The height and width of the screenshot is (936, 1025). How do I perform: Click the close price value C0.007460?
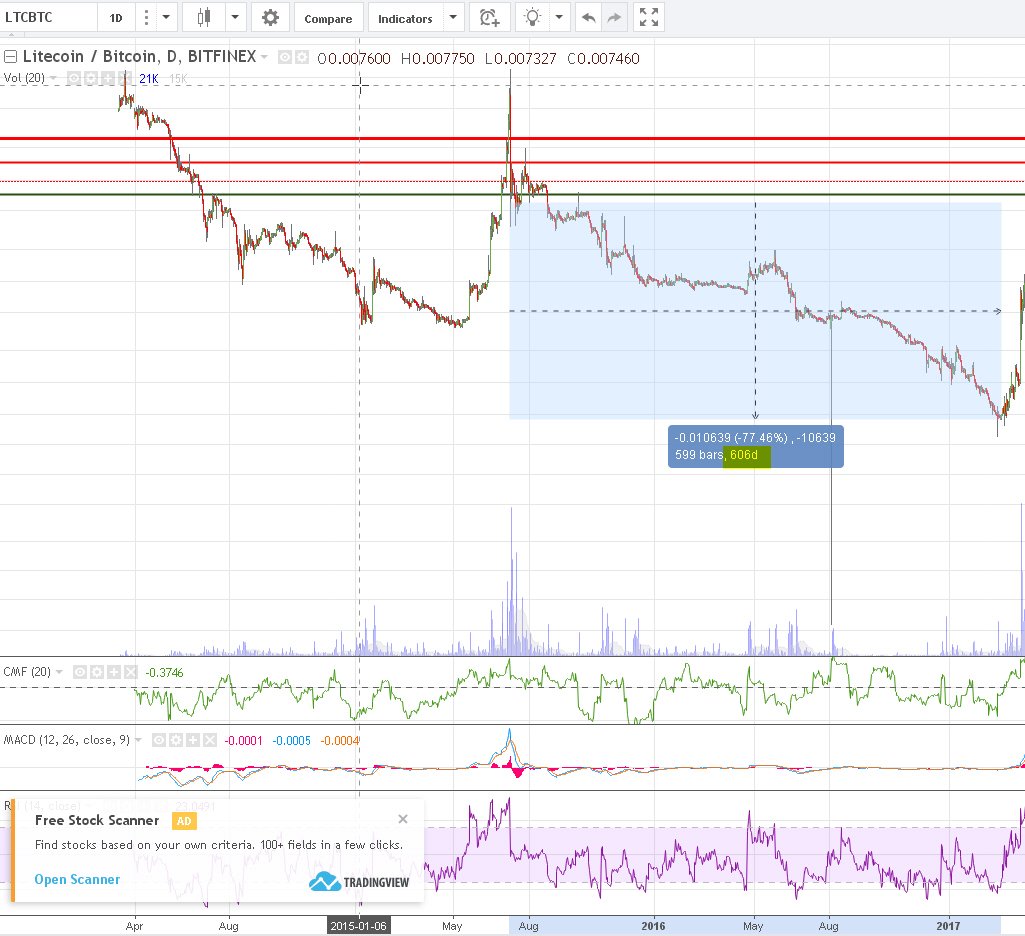(603, 59)
